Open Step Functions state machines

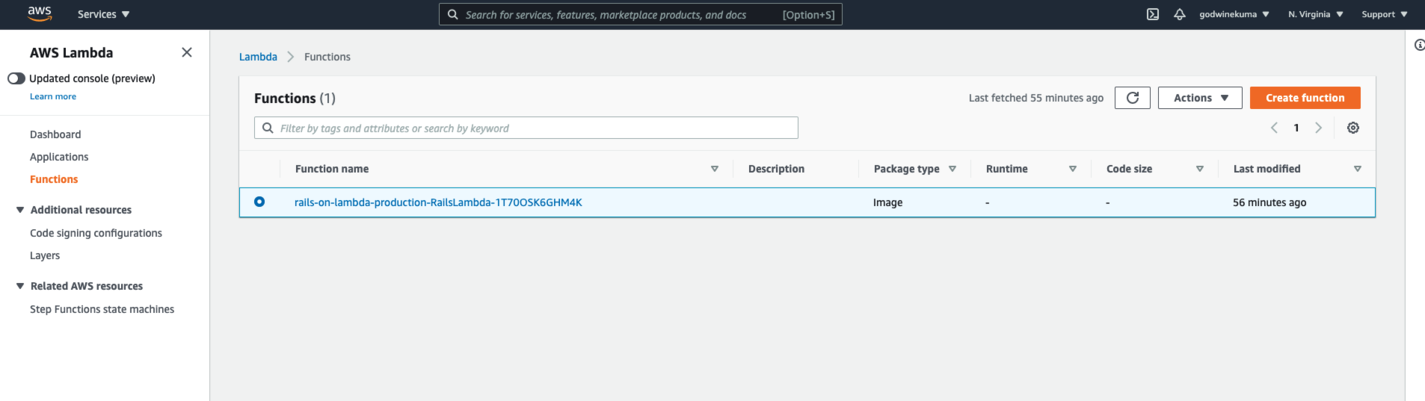(x=102, y=310)
